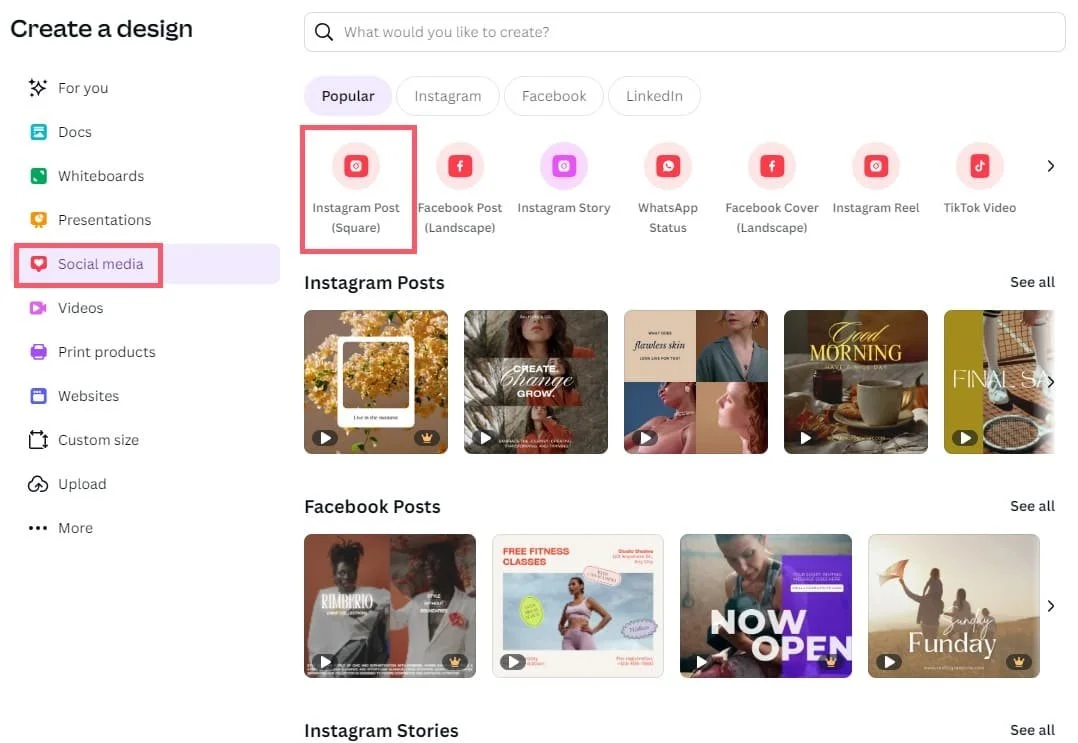Select the Instagram Post (Square) template icon
This screenshot has width=1078, height=743.
[357, 166]
